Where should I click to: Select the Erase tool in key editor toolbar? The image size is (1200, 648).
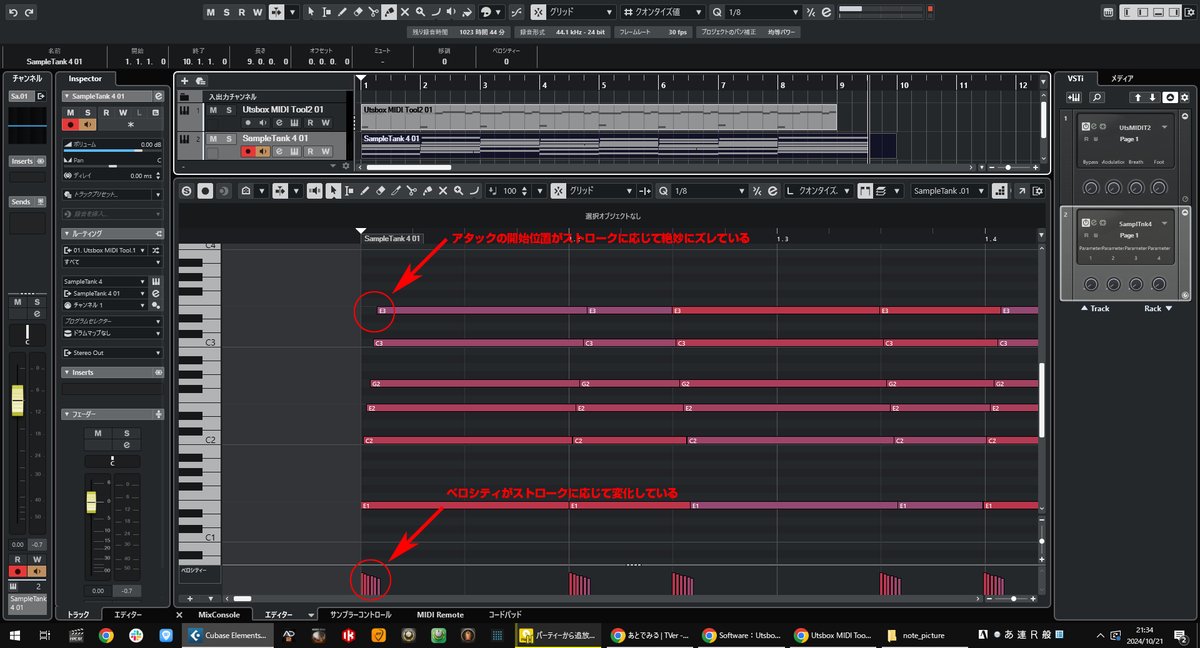tap(381, 190)
